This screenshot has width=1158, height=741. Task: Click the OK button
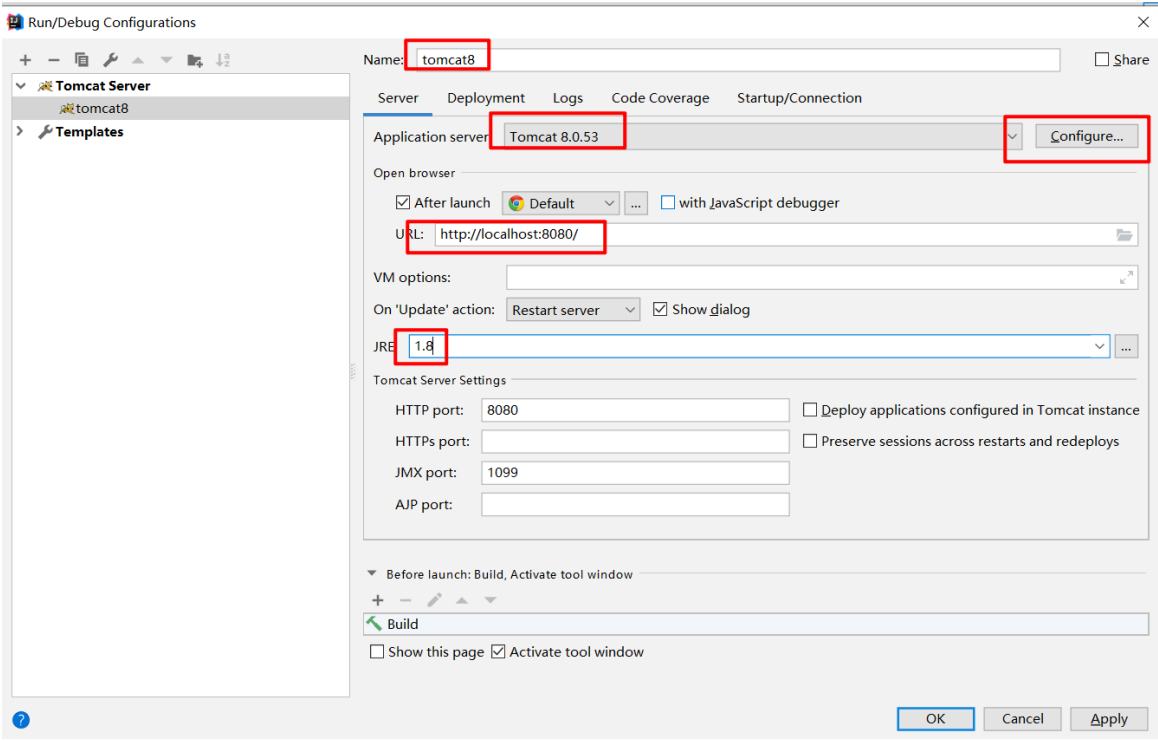[x=936, y=719]
